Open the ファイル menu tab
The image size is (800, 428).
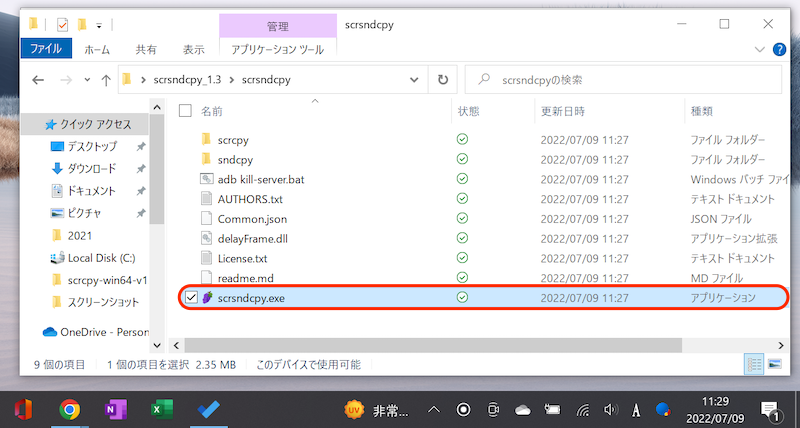click(x=46, y=48)
